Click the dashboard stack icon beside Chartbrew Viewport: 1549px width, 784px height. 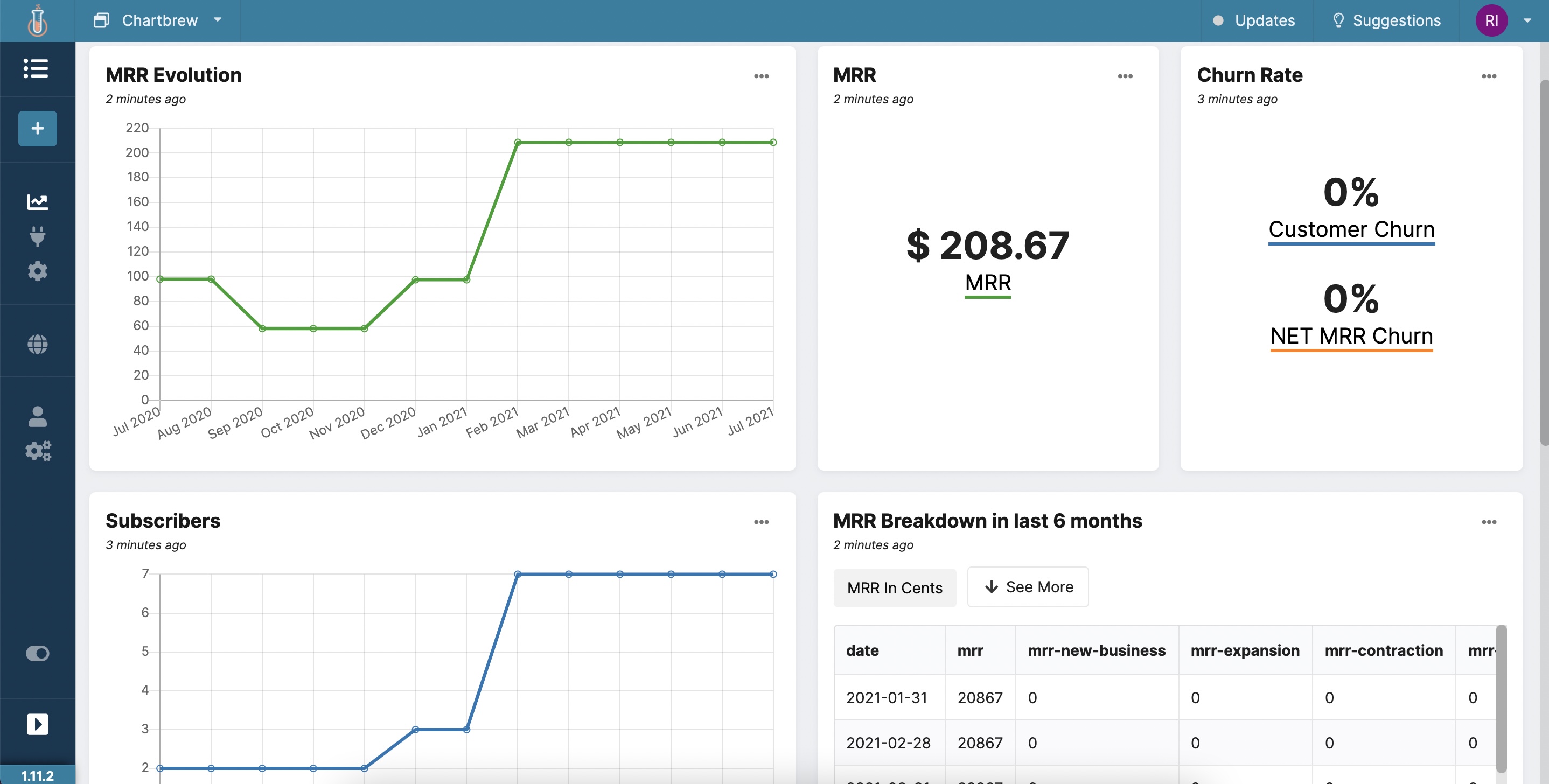101,20
